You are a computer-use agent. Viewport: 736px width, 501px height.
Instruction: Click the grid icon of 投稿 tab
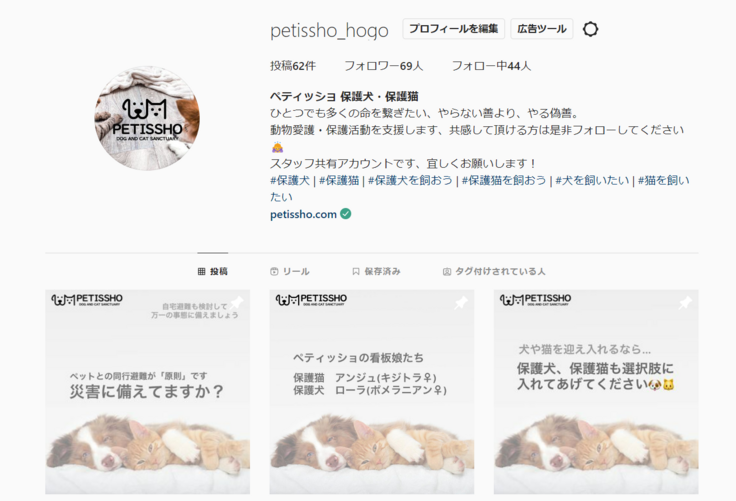click(201, 271)
